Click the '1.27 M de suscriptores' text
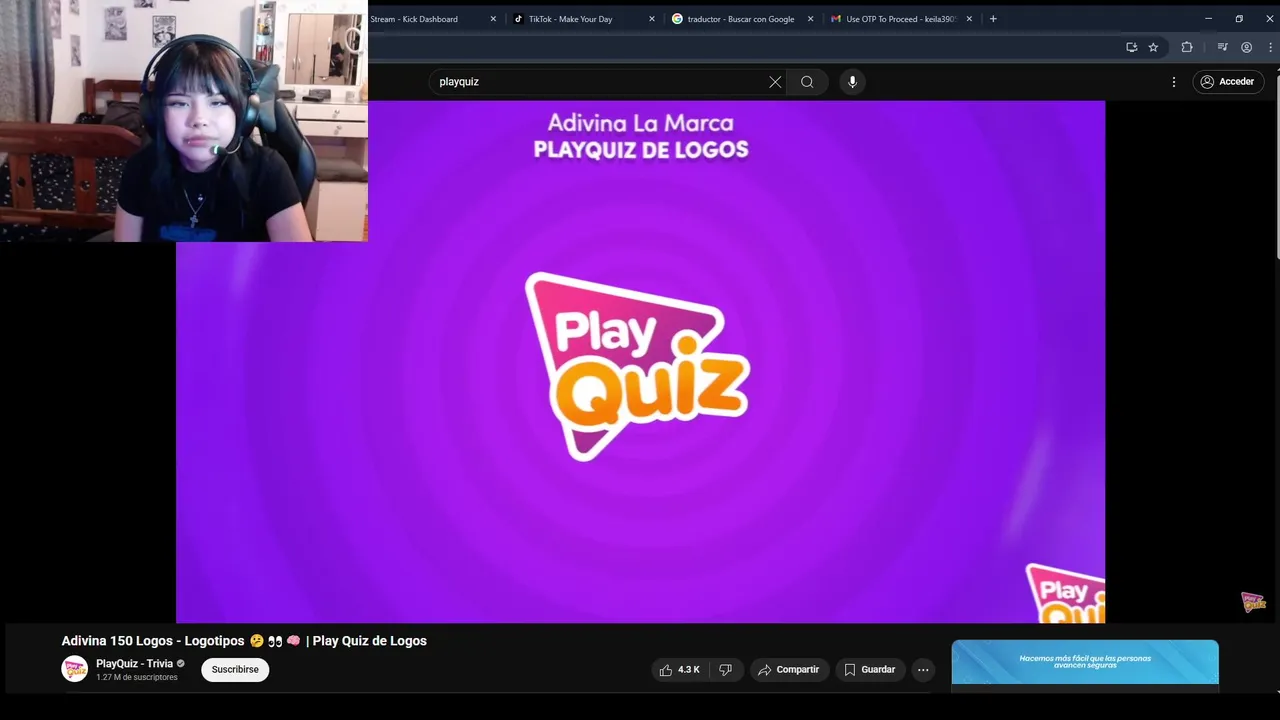 click(x=137, y=678)
